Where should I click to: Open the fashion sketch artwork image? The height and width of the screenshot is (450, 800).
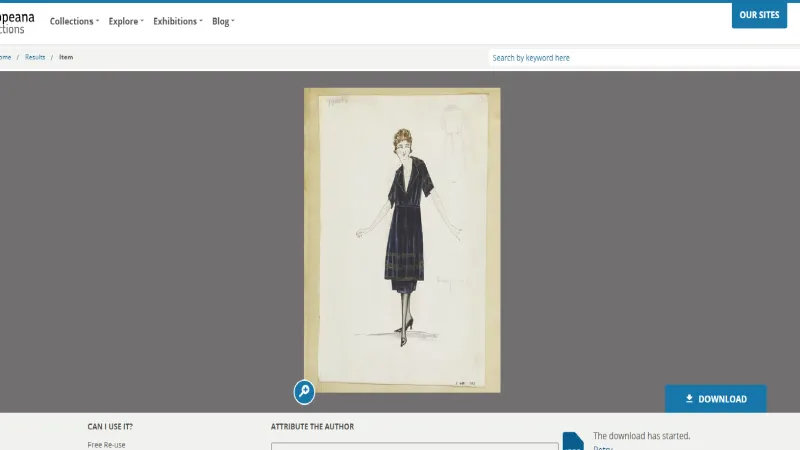click(402, 240)
